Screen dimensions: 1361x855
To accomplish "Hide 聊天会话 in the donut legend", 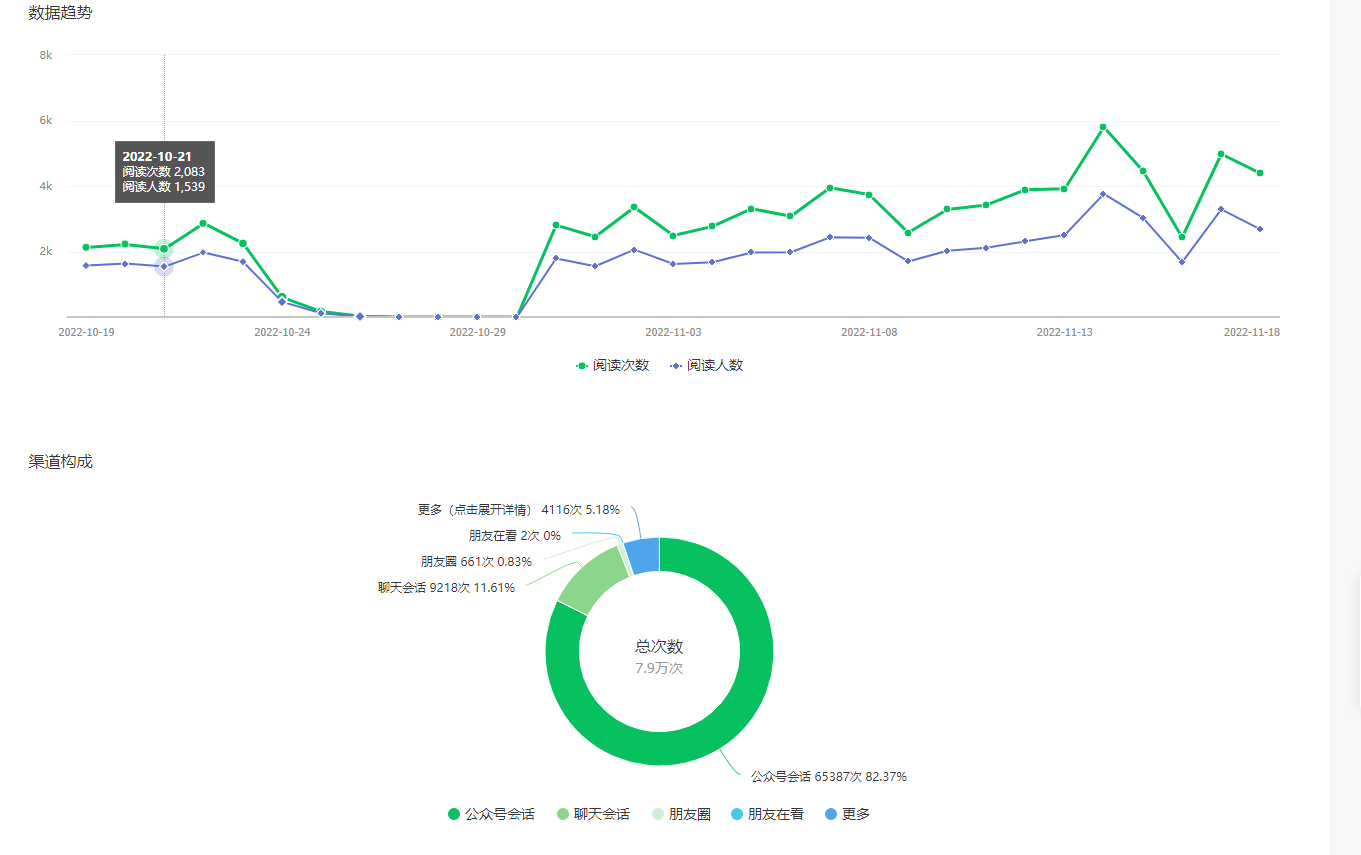I will click(x=592, y=814).
